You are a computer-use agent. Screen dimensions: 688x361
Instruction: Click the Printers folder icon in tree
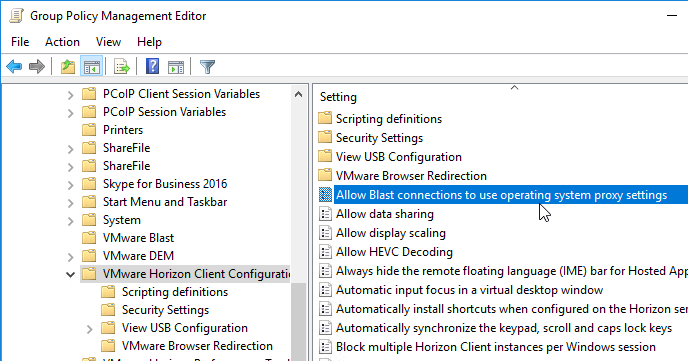pyautogui.click(x=89, y=130)
